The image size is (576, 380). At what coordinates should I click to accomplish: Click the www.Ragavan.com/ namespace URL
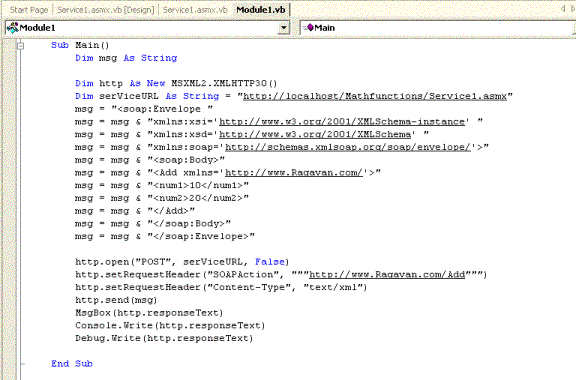294,173
